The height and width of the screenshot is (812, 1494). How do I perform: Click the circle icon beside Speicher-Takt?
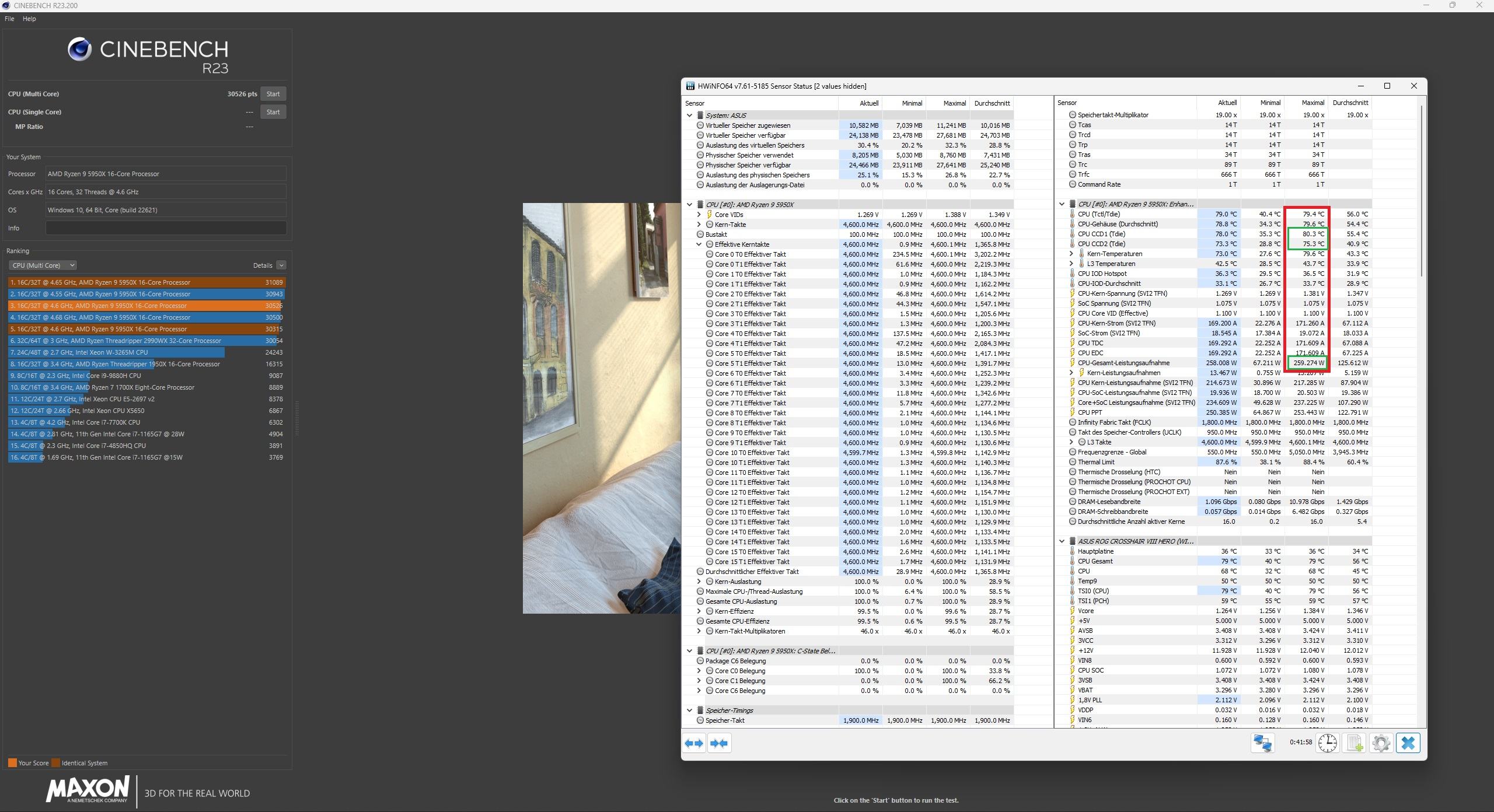(700, 720)
